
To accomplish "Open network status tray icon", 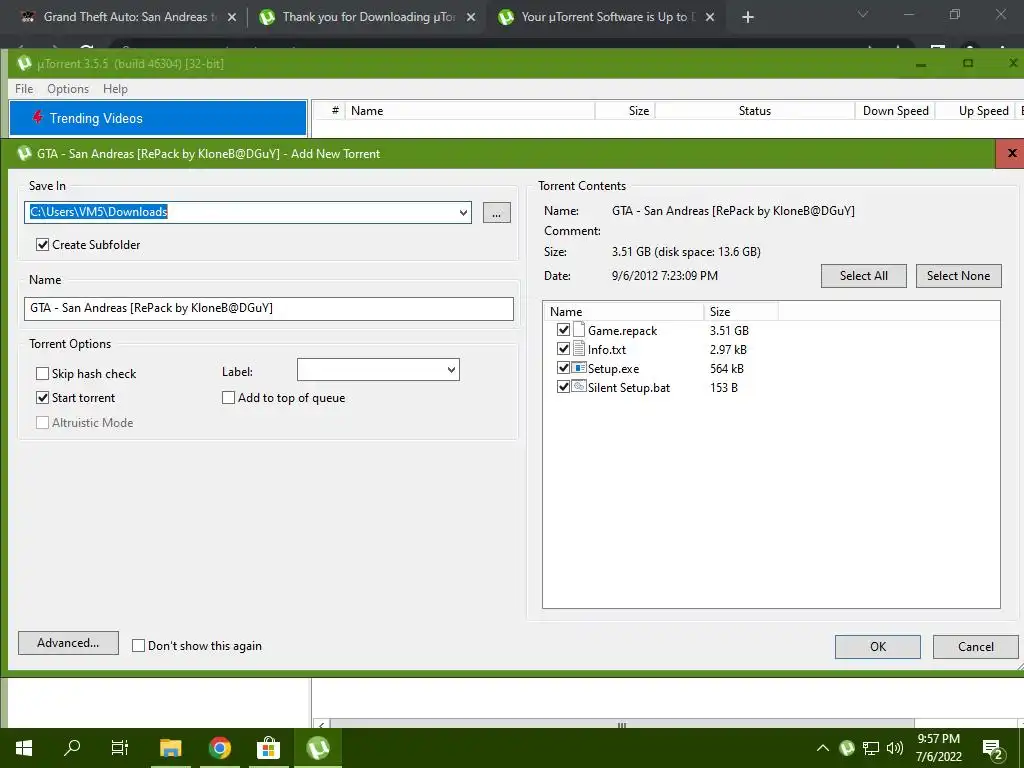I will click(x=871, y=748).
